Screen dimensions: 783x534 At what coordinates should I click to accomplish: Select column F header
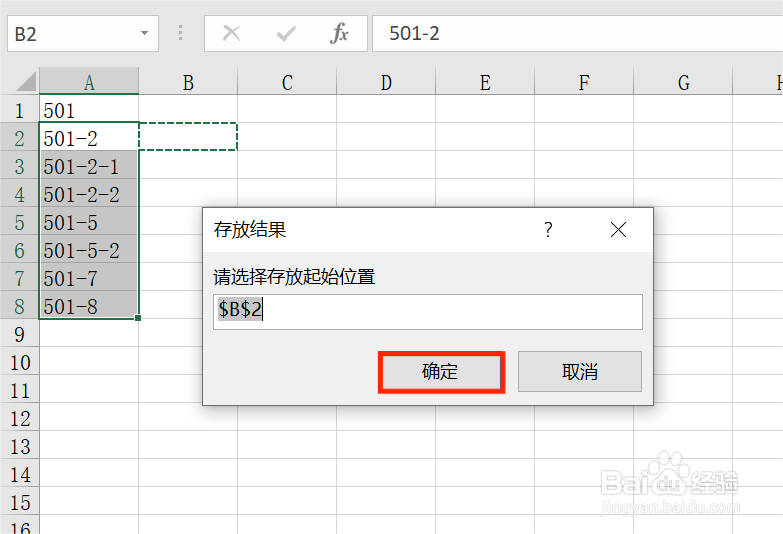(x=584, y=82)
